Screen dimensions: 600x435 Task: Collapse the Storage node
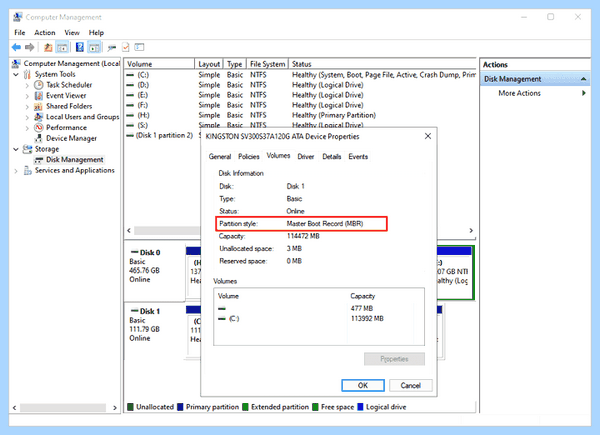(x=16, y=149)
